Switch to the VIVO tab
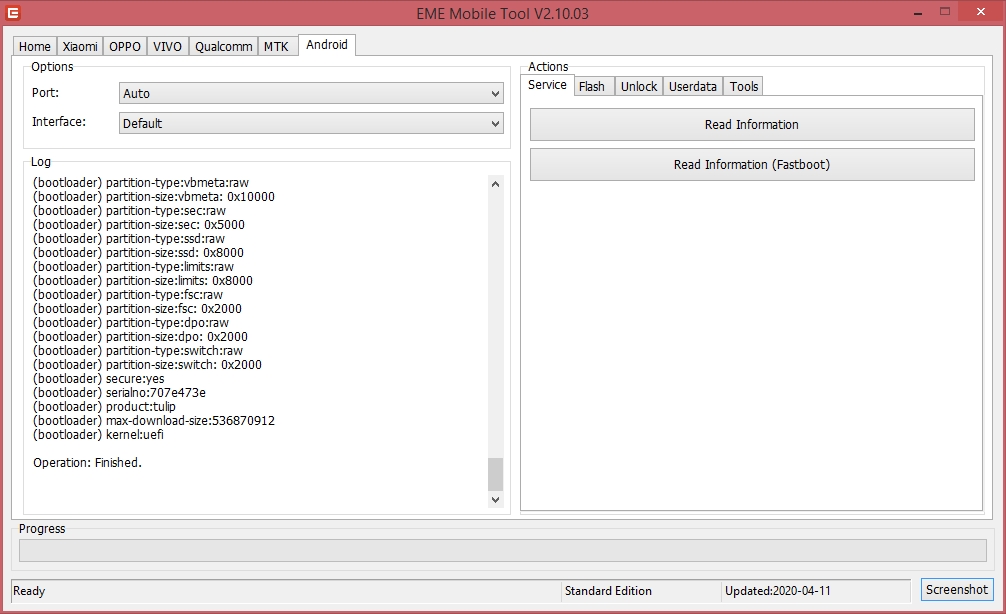 pyautogui.click(x=167, y=46)
